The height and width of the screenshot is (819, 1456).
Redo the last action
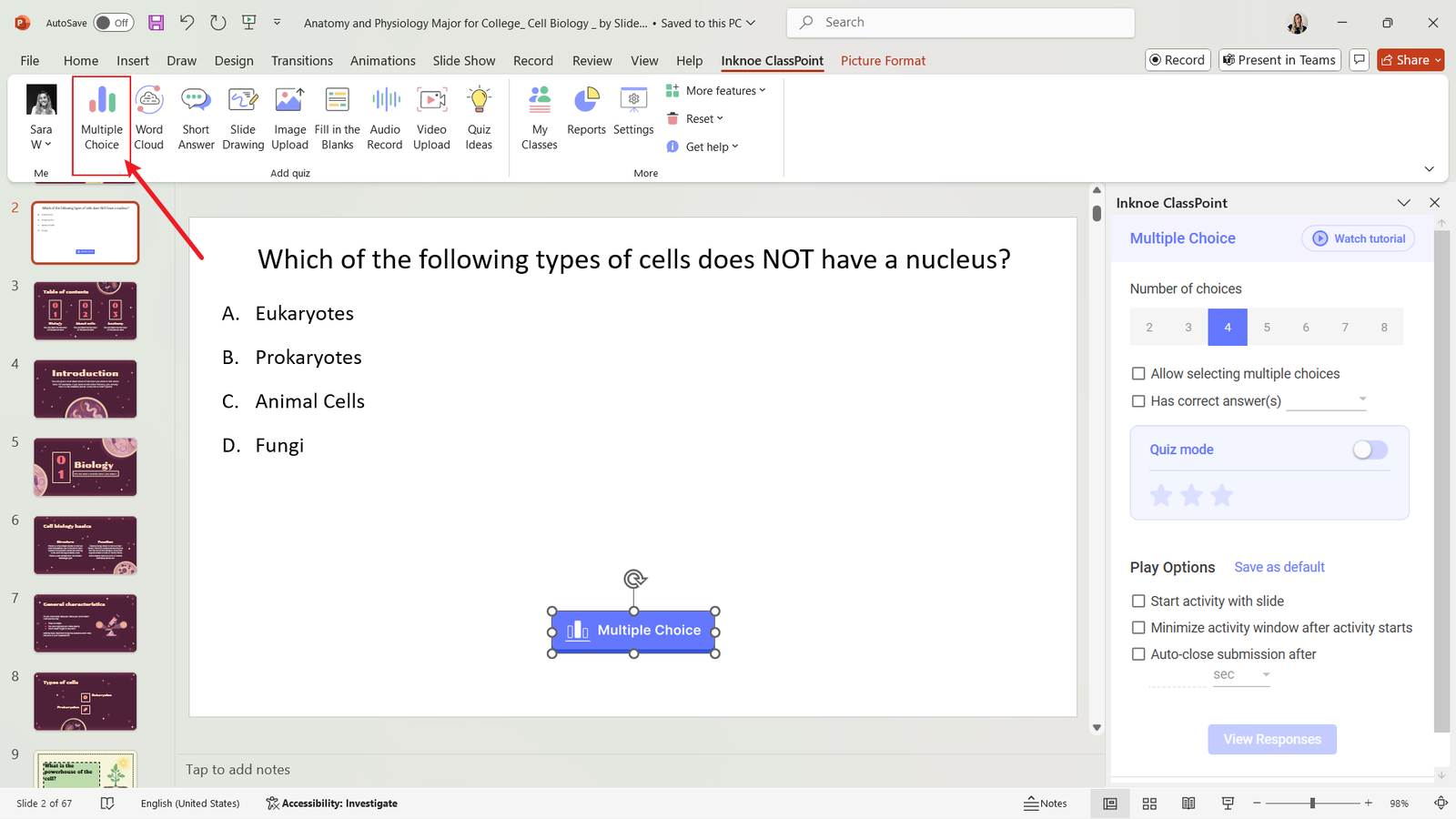218,23
